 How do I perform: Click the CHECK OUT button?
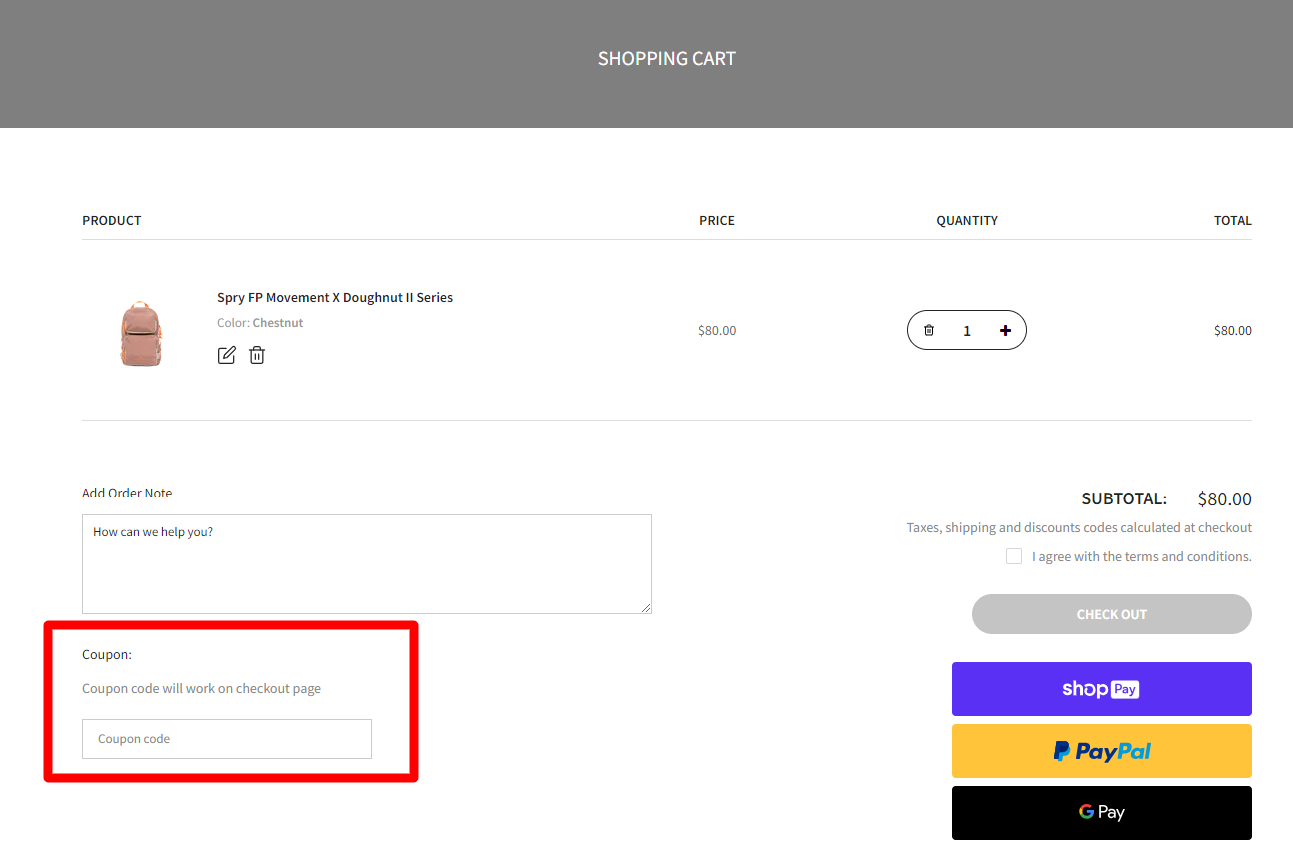coord(1111,614)
